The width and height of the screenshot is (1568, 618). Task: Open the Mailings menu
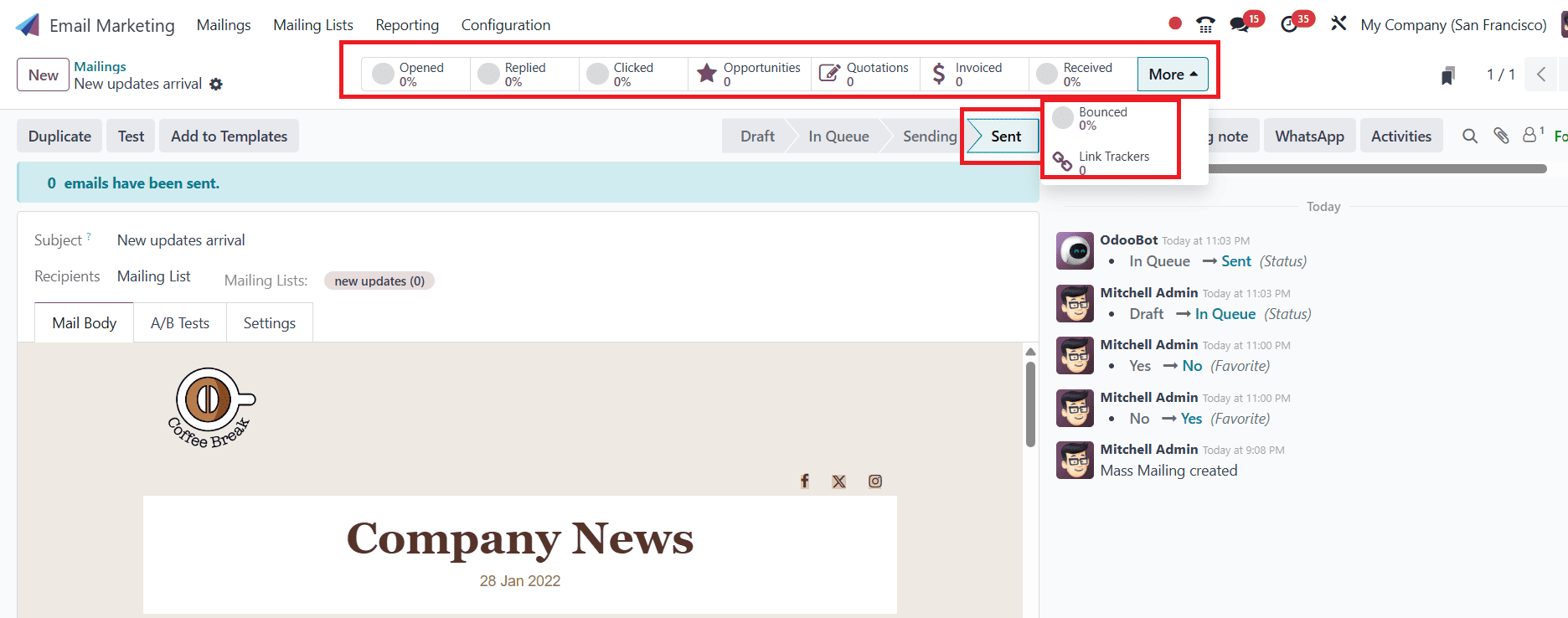click(224, 25)
